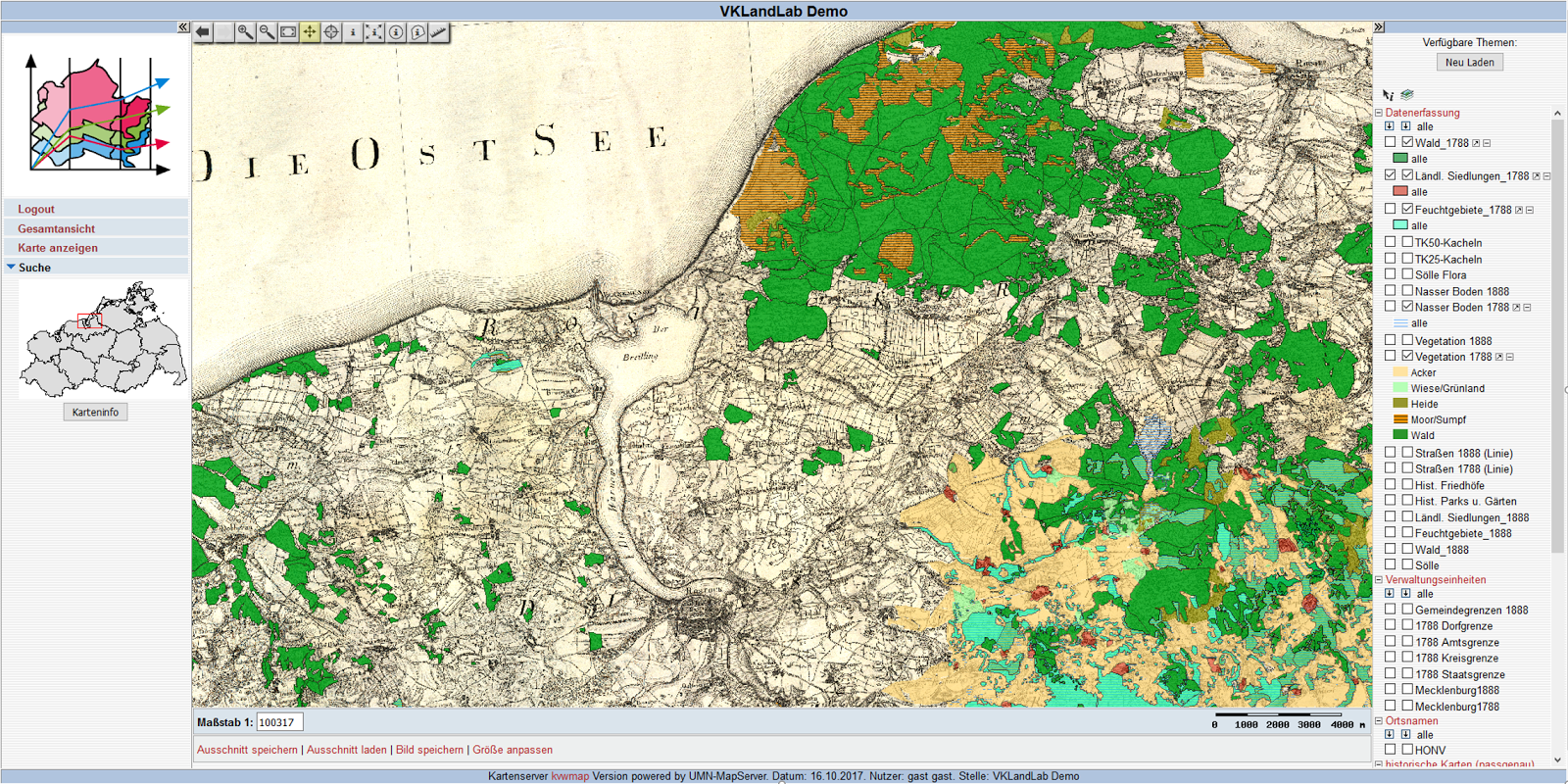Enable right checkbox of Hist. Friedhöfe layer
This screenshot has width=1568, height=784.
point(1407,484)
